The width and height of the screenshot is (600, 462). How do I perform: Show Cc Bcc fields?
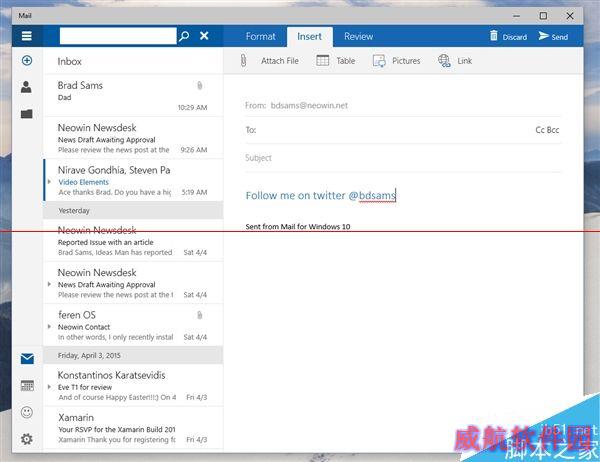(x=547, y=130)
